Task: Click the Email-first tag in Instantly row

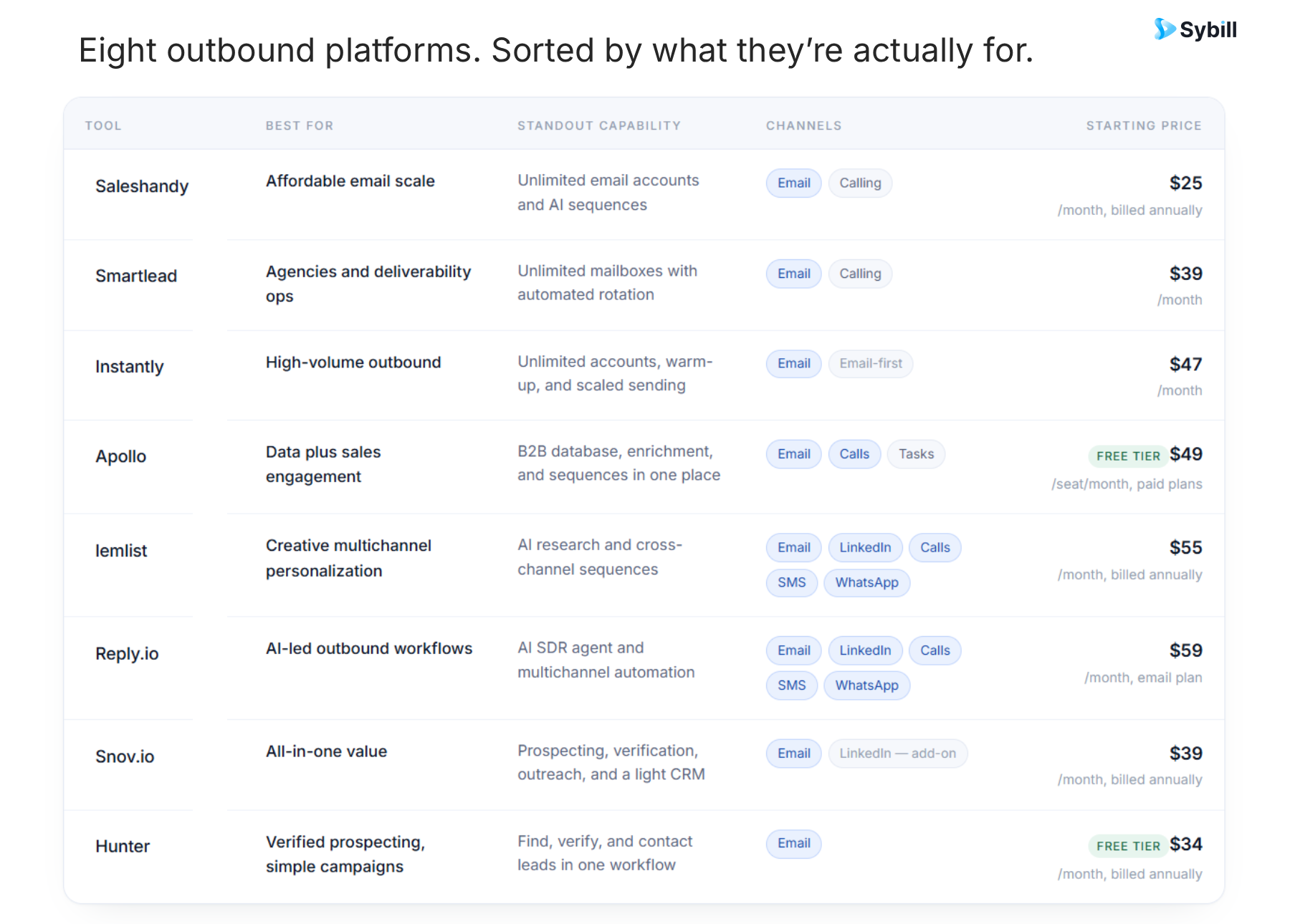Action: coord(871,363)
